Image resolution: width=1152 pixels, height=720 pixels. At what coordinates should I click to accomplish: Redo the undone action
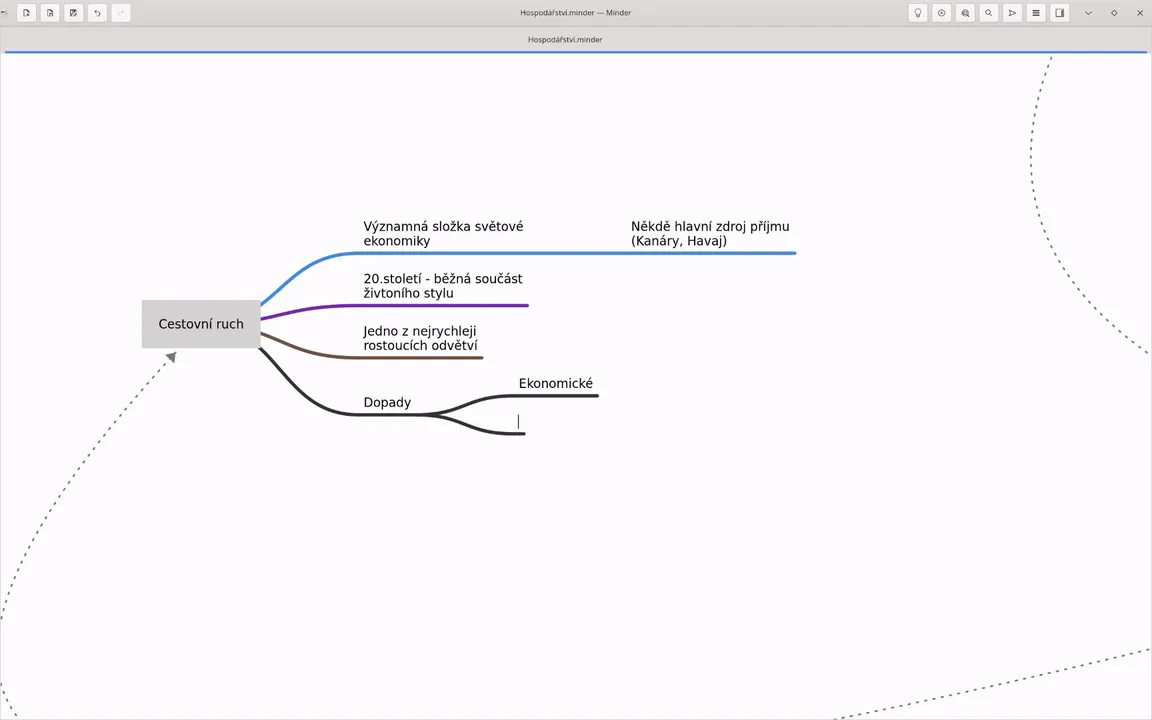click(121, 12)
